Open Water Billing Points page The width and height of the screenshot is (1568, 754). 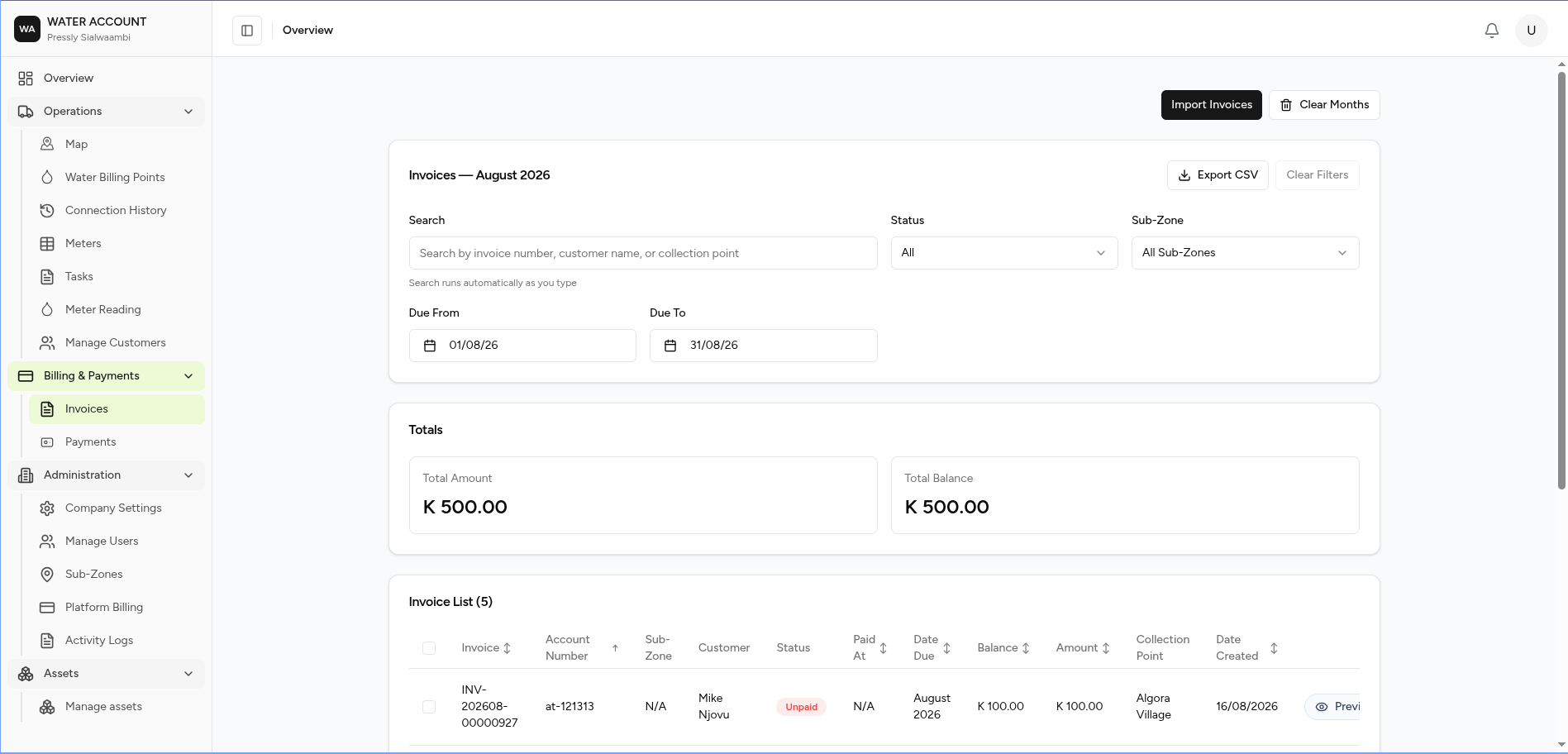[117, 177]
